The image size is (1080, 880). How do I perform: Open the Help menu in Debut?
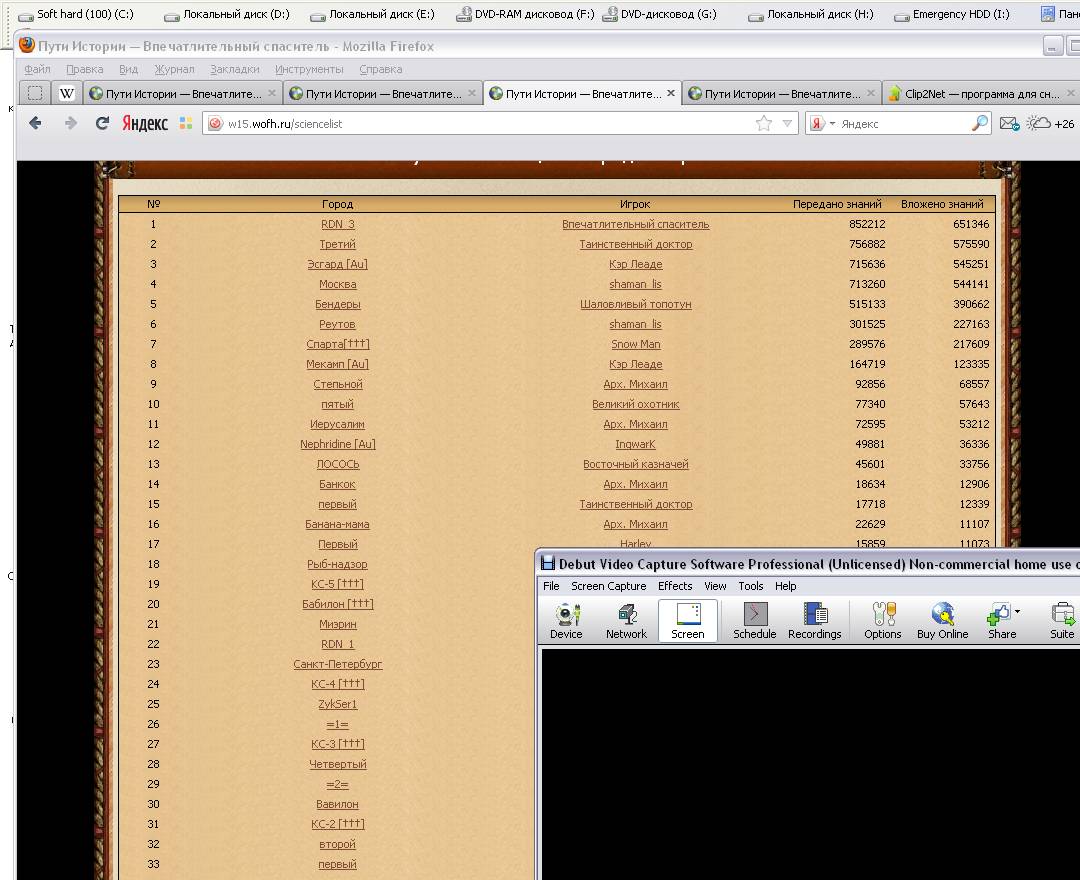[x=785, y=586]
